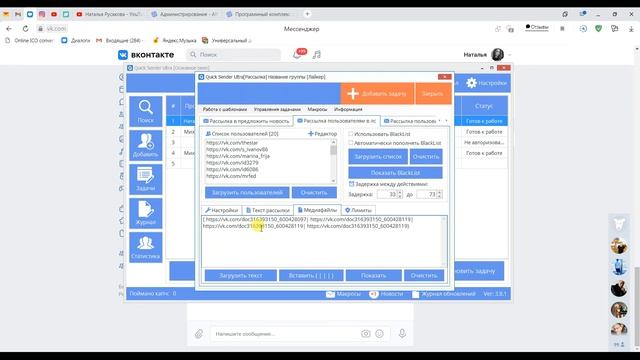
Task: Open dropdown arrow next to Наталья profile
Action: click(x=509, y=55)
